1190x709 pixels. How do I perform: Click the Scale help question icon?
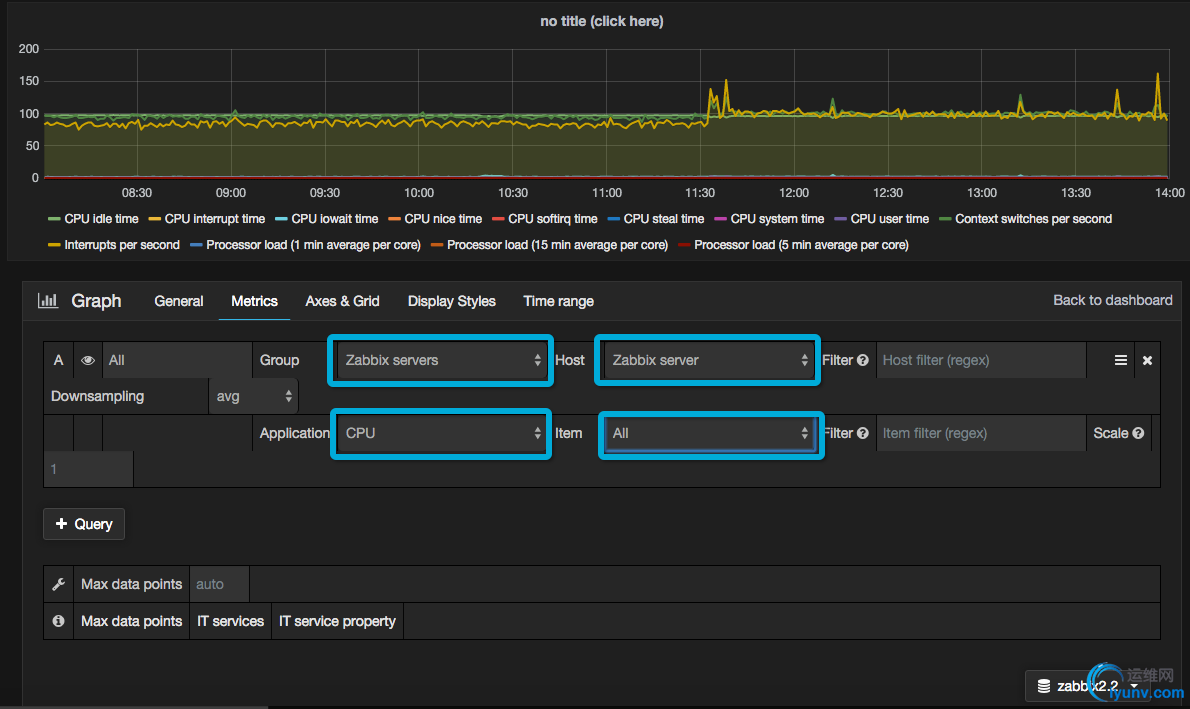1138,433
